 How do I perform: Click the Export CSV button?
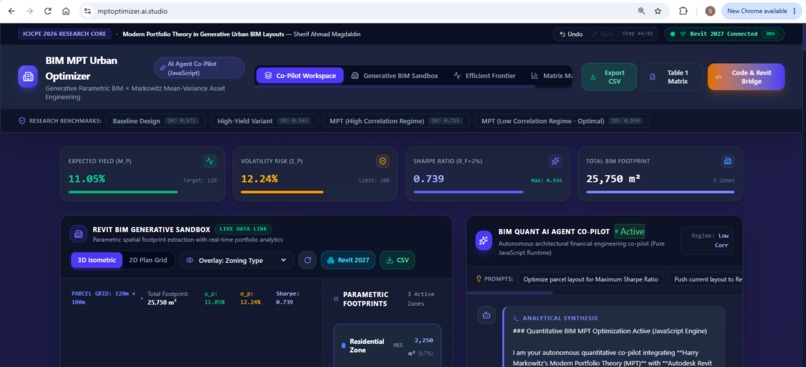click(609, 77)
